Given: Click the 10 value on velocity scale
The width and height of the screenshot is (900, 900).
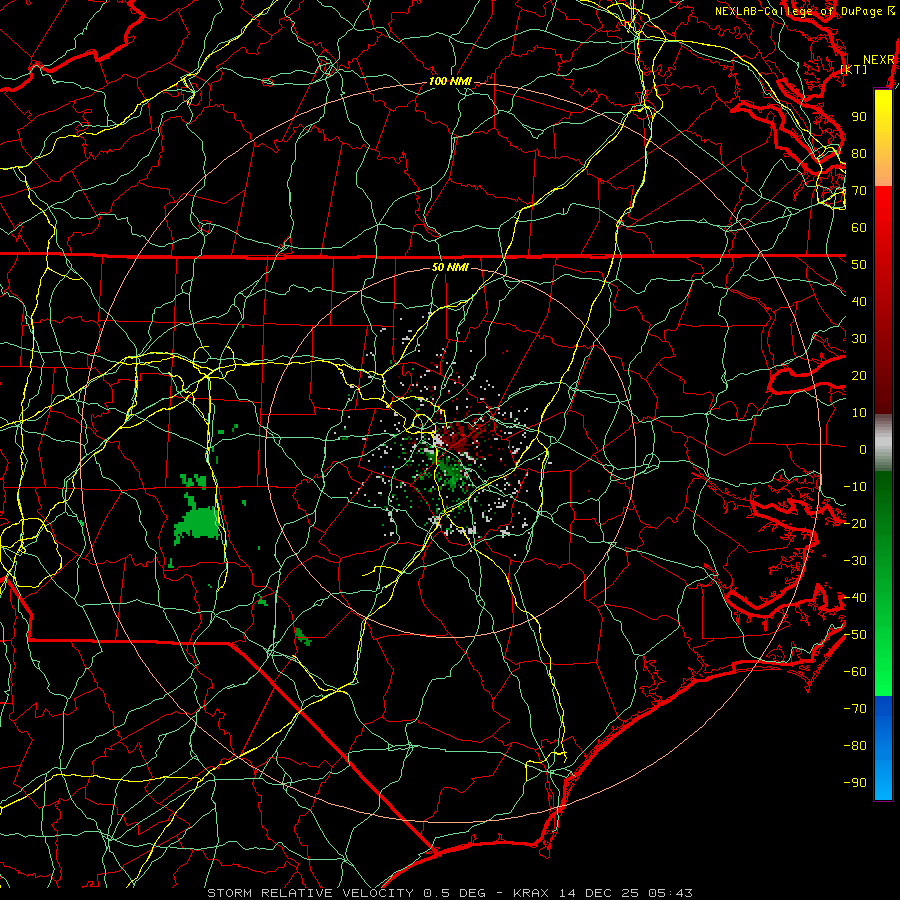Looking at the screenshot, I should point(859,413).
